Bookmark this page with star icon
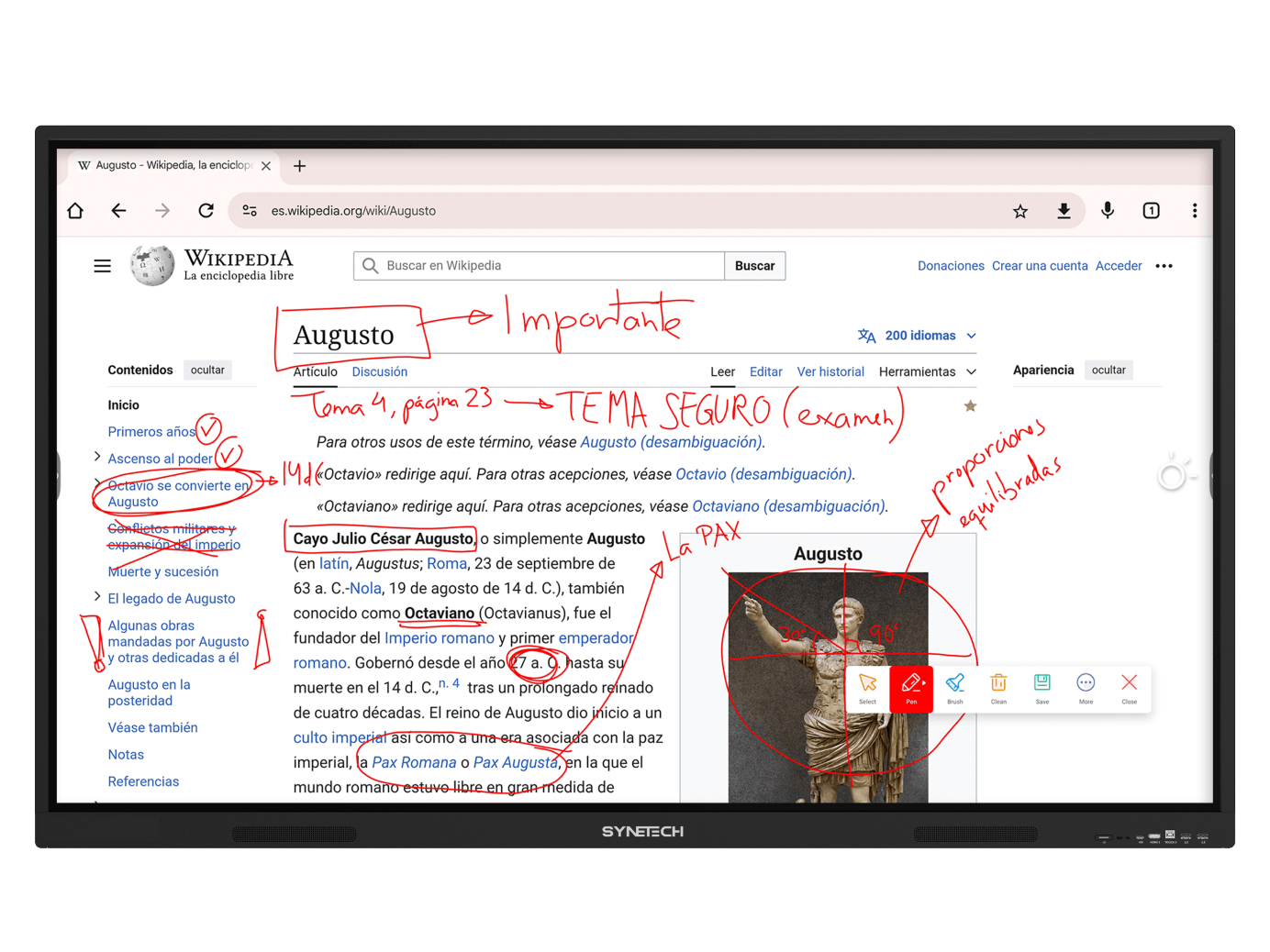 [1020, 211]
